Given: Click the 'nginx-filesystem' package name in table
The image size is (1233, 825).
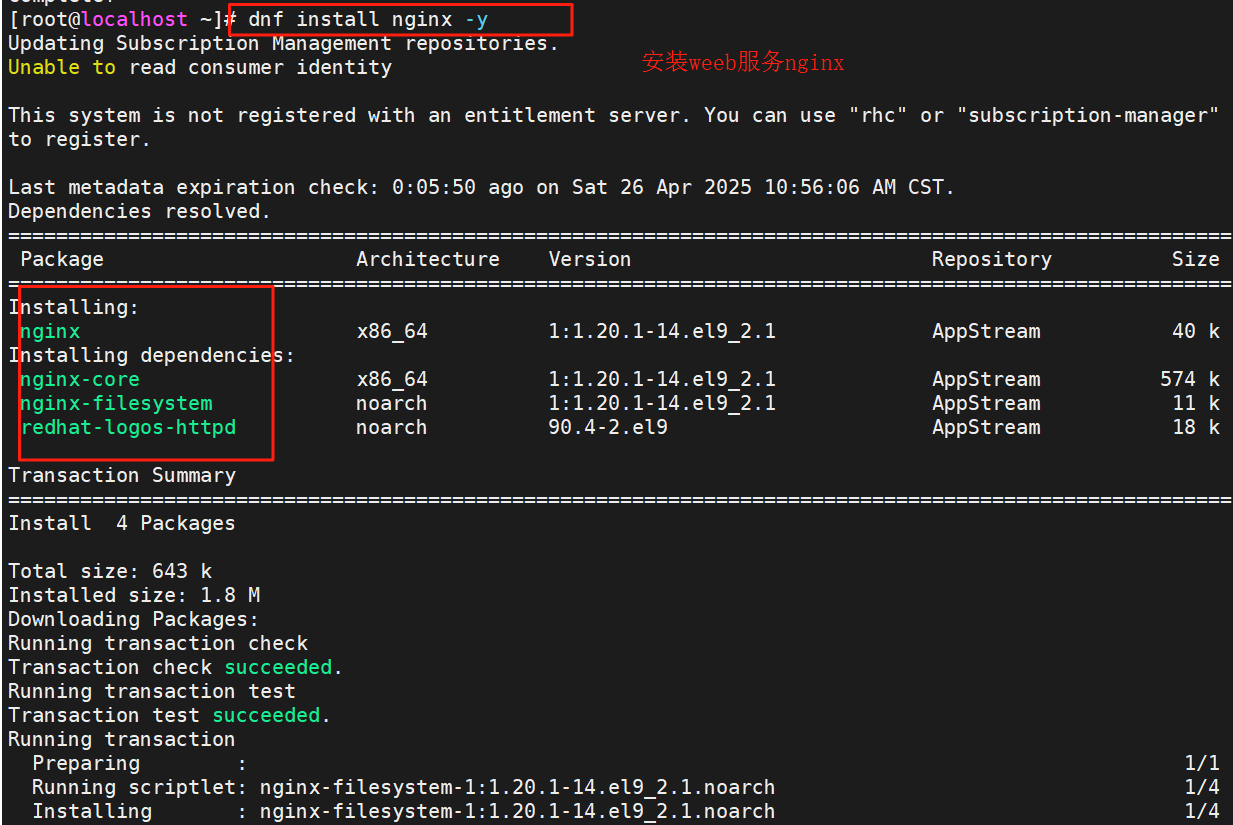Looking at the screenshot, I should coord(116,403).
